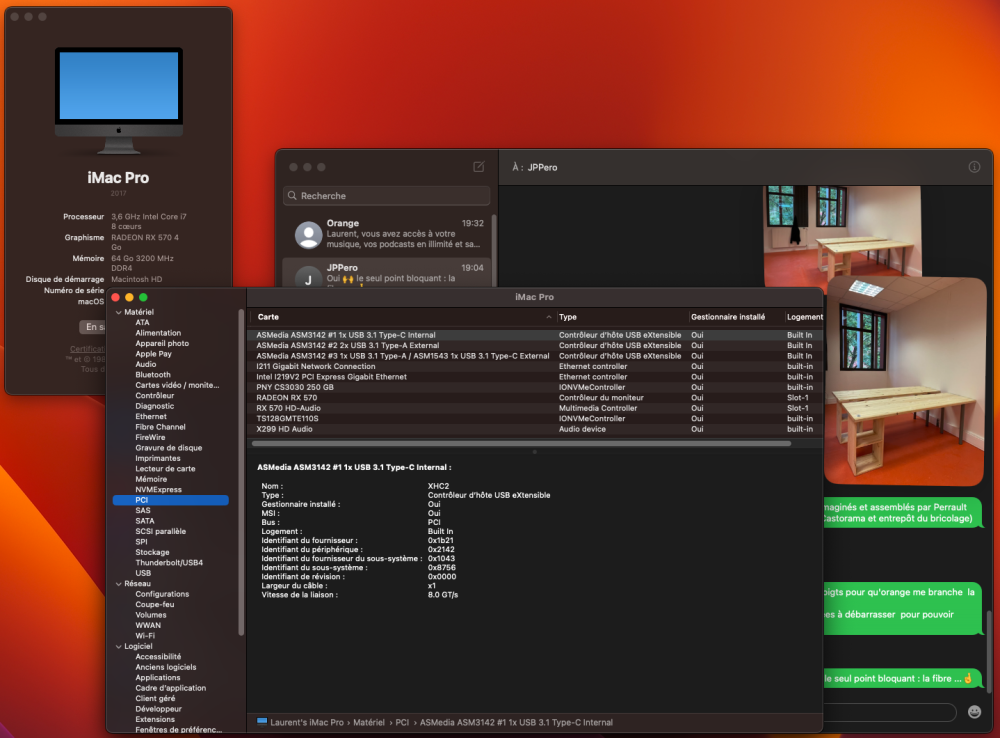Click the sidebar vertical scrollbar in System Information
Image resolution: width=1000 pixels, height=738 pixels.
(241, 472)
